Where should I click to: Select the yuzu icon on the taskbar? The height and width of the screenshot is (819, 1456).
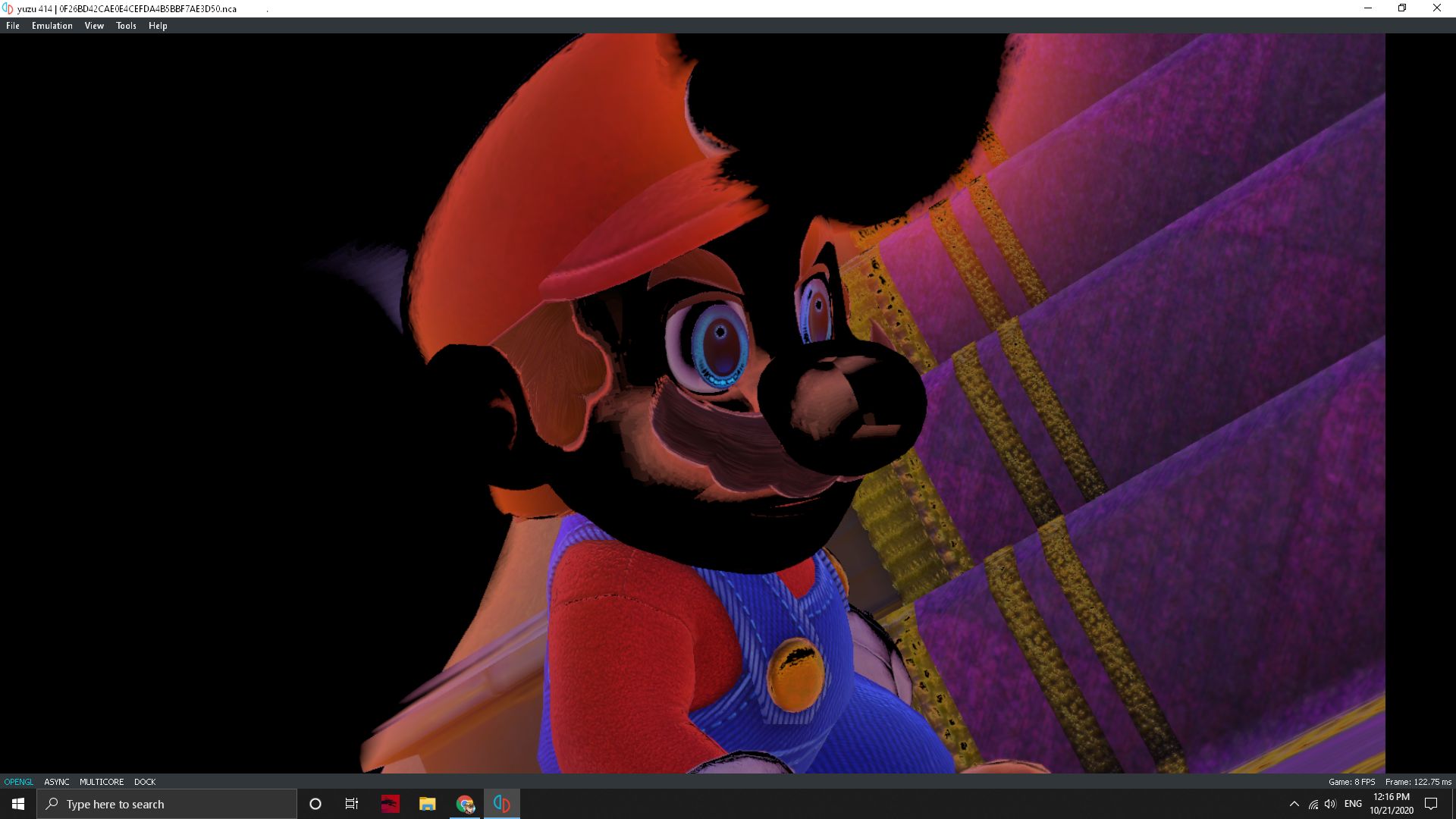point(501,803)
